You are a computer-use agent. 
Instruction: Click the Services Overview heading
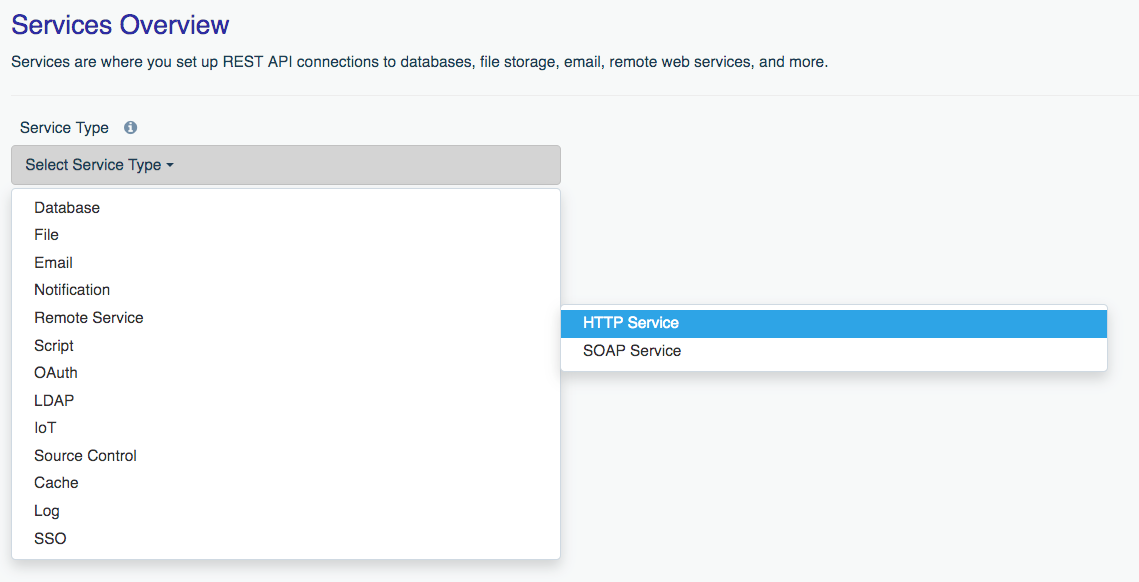click(x=120, y=24)
